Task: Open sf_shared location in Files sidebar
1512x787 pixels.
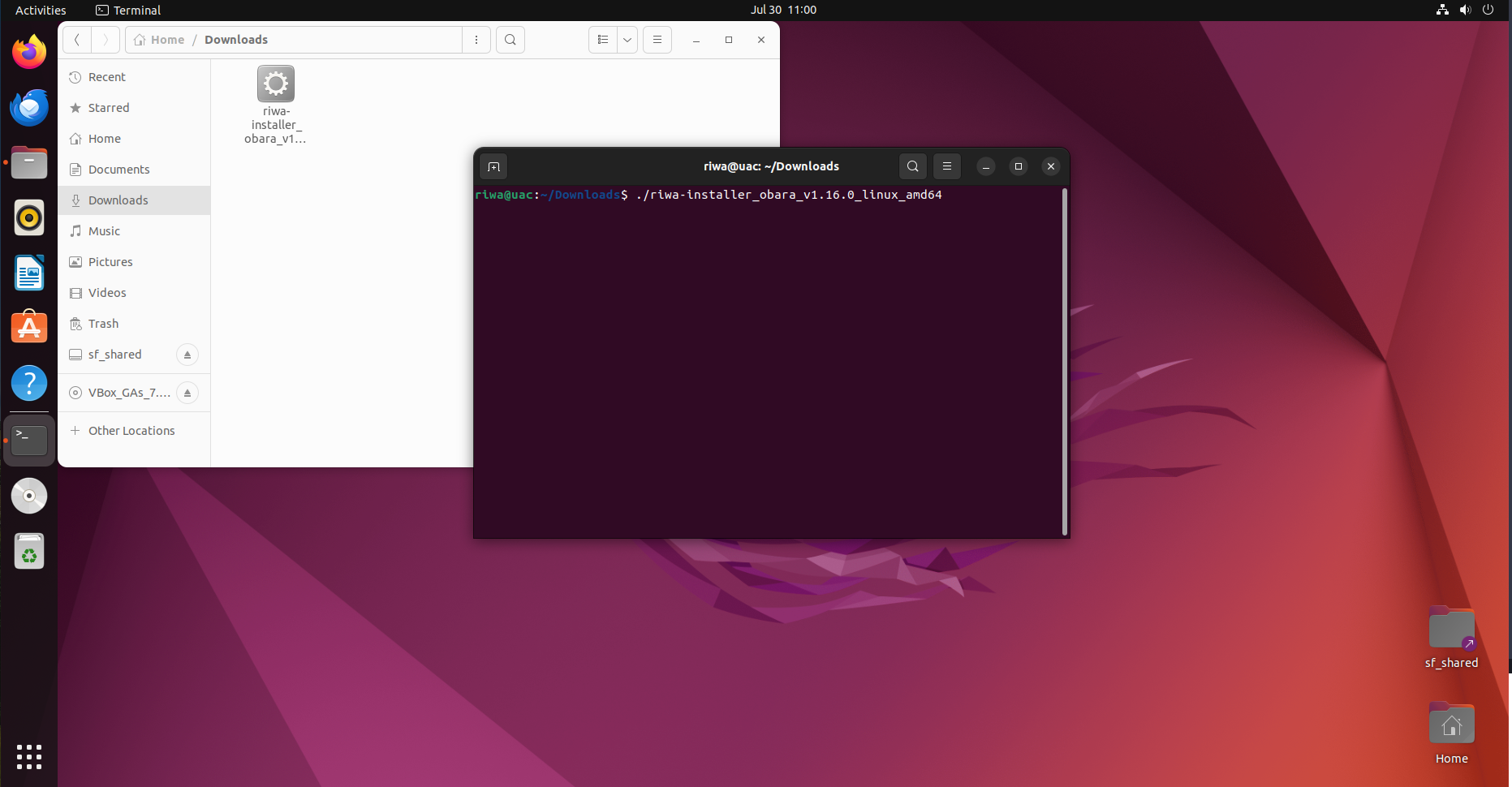Action: 115,355
